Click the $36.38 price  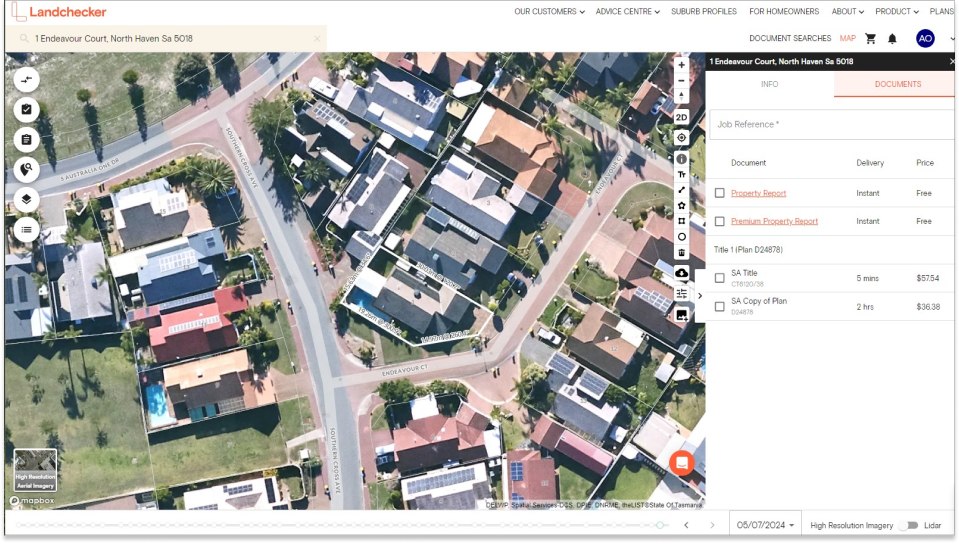[928, 307]
